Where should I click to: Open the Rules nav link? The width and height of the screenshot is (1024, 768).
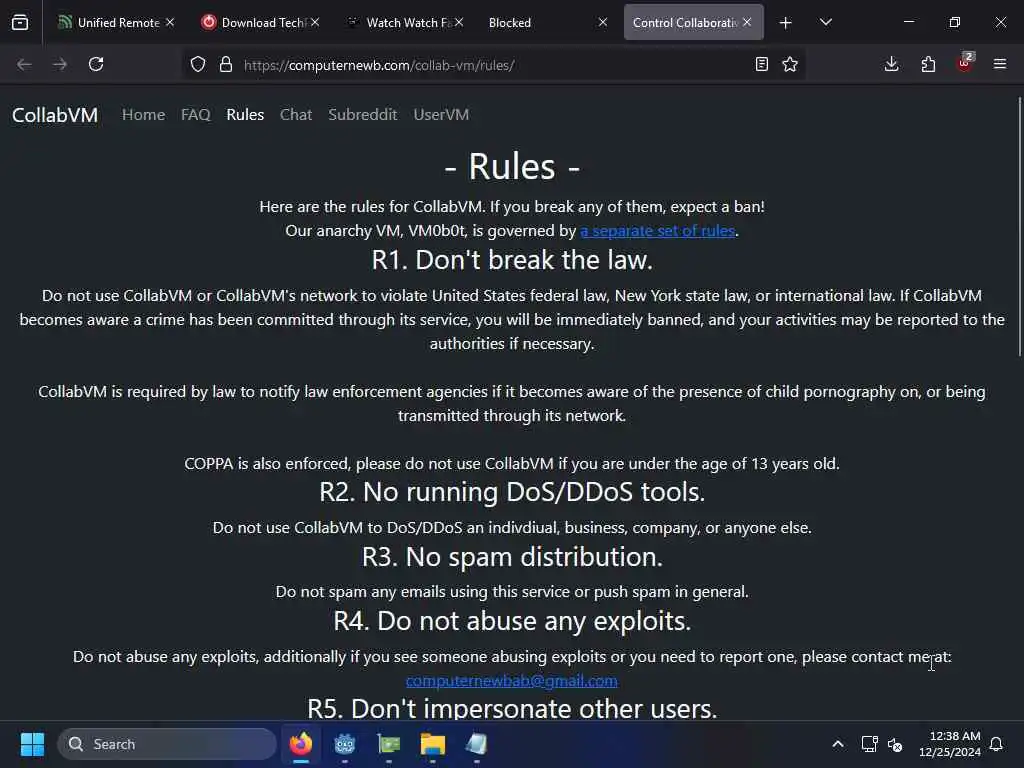(245, 115)
